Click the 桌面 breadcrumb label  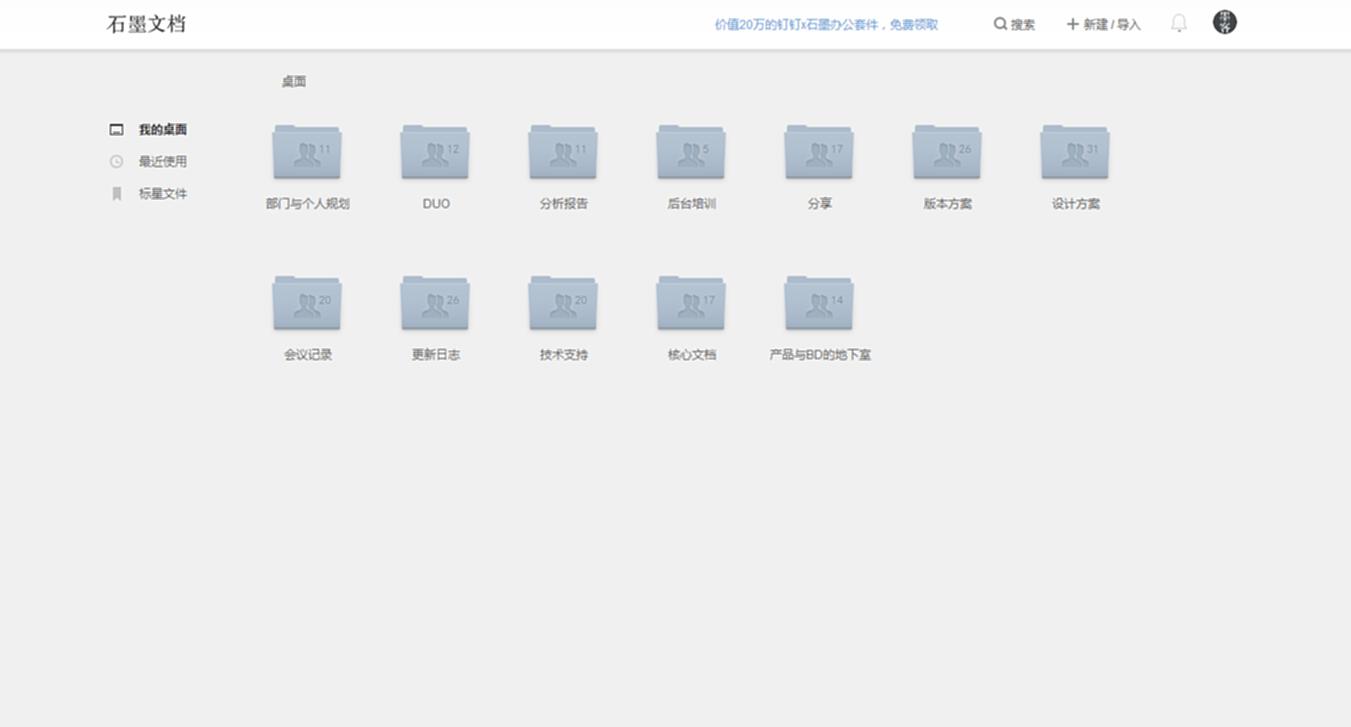tap(294, 82)
